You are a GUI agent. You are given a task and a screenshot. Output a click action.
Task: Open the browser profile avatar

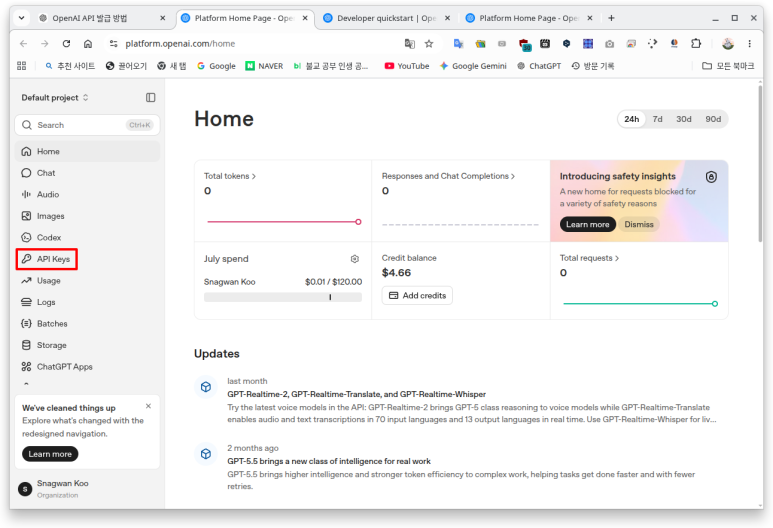click(728, 44)
